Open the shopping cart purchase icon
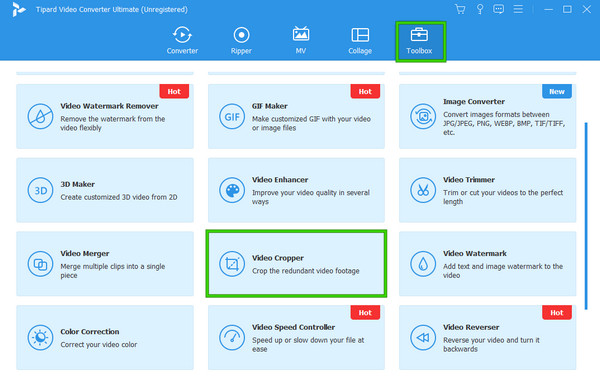The width and height of the screenshot is (600, 378). [460, 9]
